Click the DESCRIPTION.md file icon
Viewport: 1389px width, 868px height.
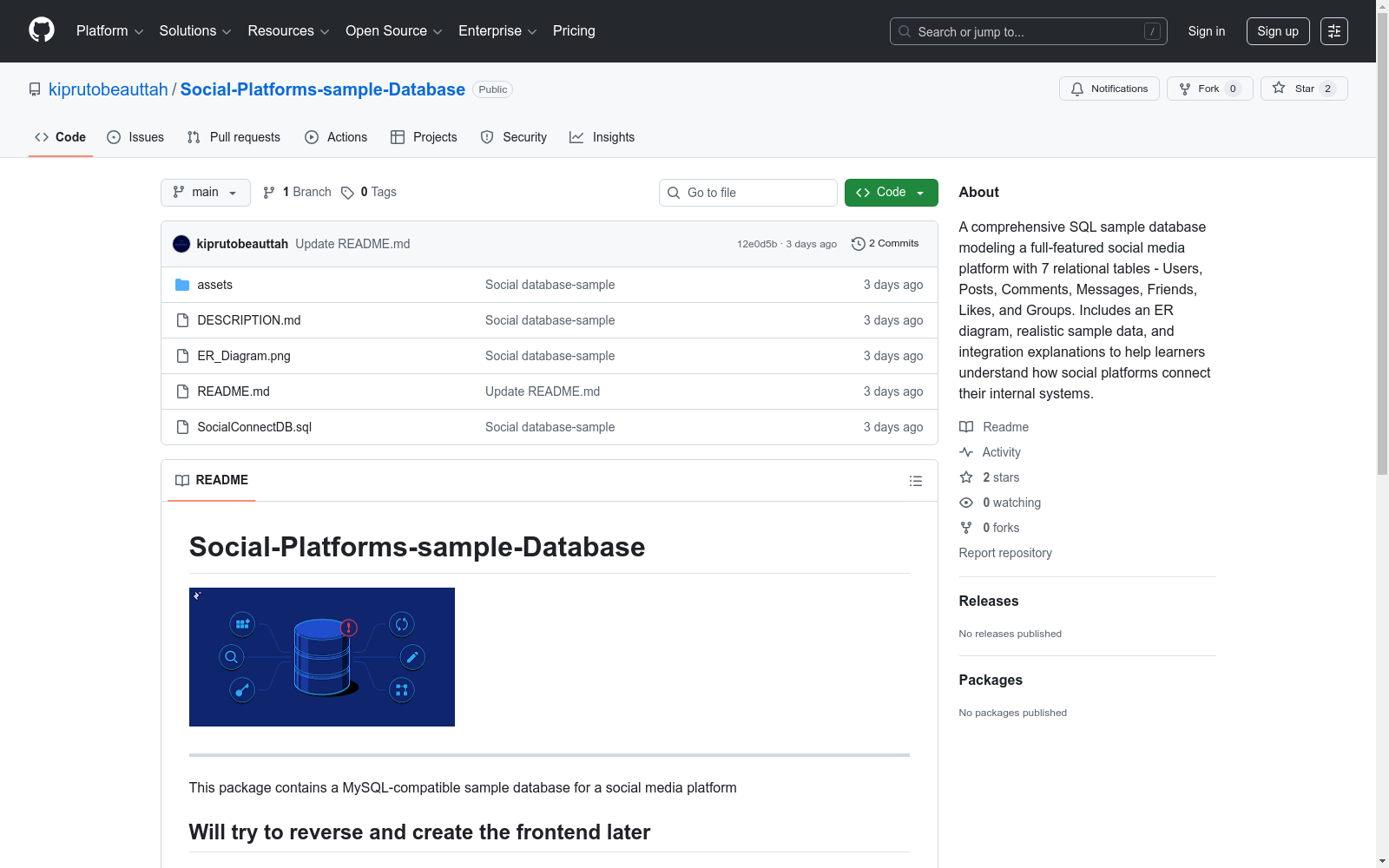[182, 320]
